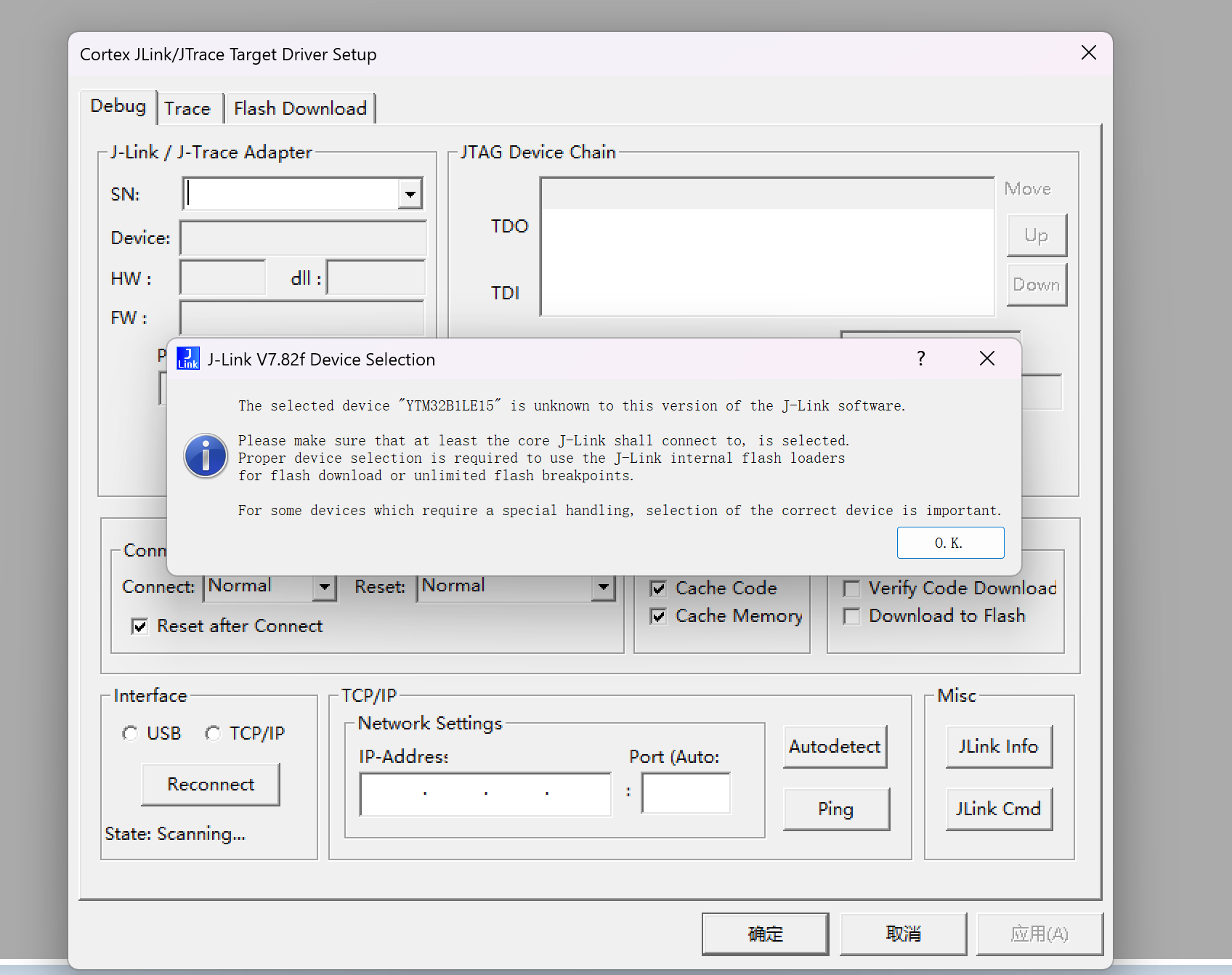Open the Connect mode dropdown
Image resolution: width=1232 pixels, height=975 pixels.
click(x=325, y=586)
